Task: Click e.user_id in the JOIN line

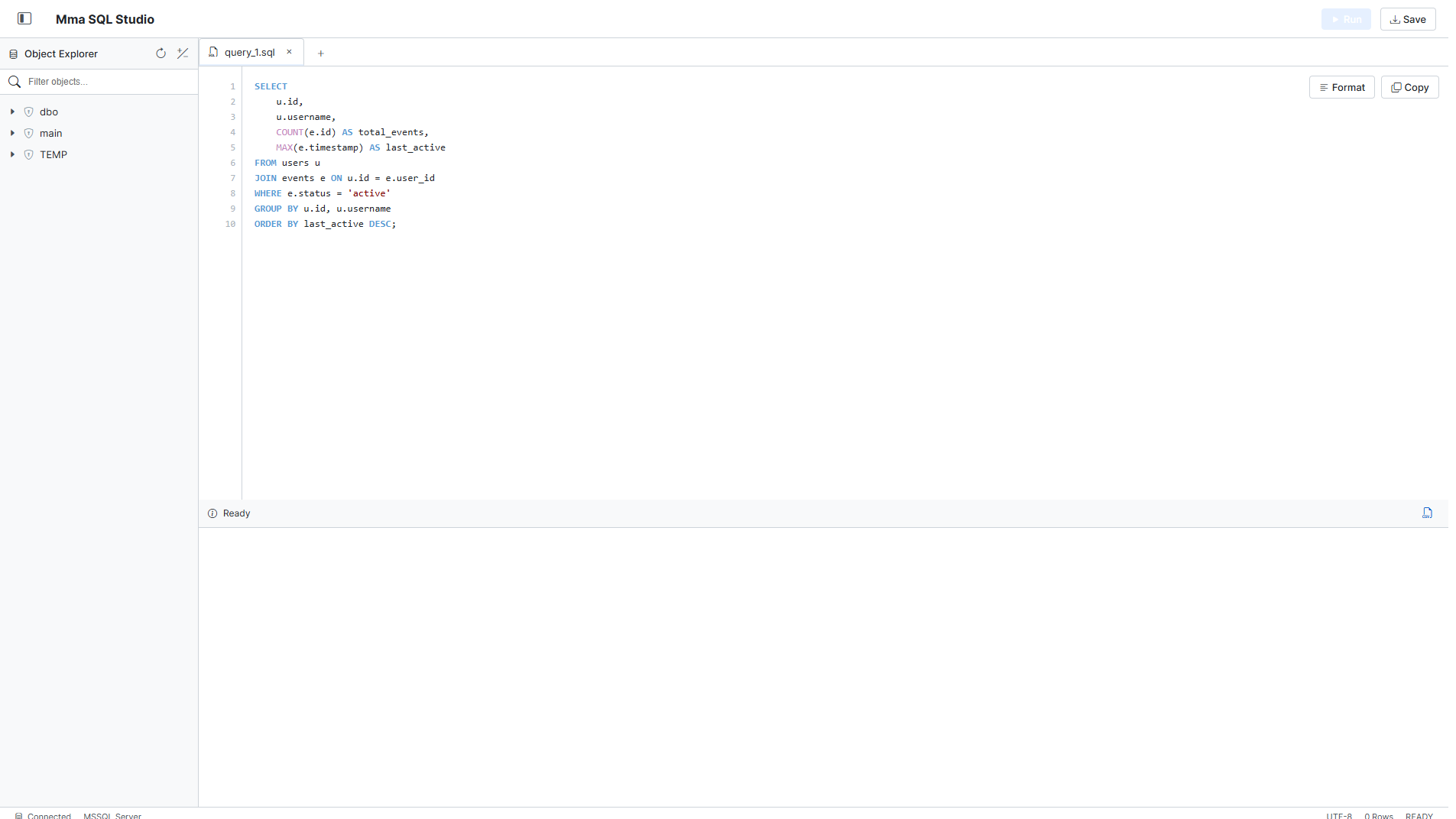Action: [x=410, y=178]
